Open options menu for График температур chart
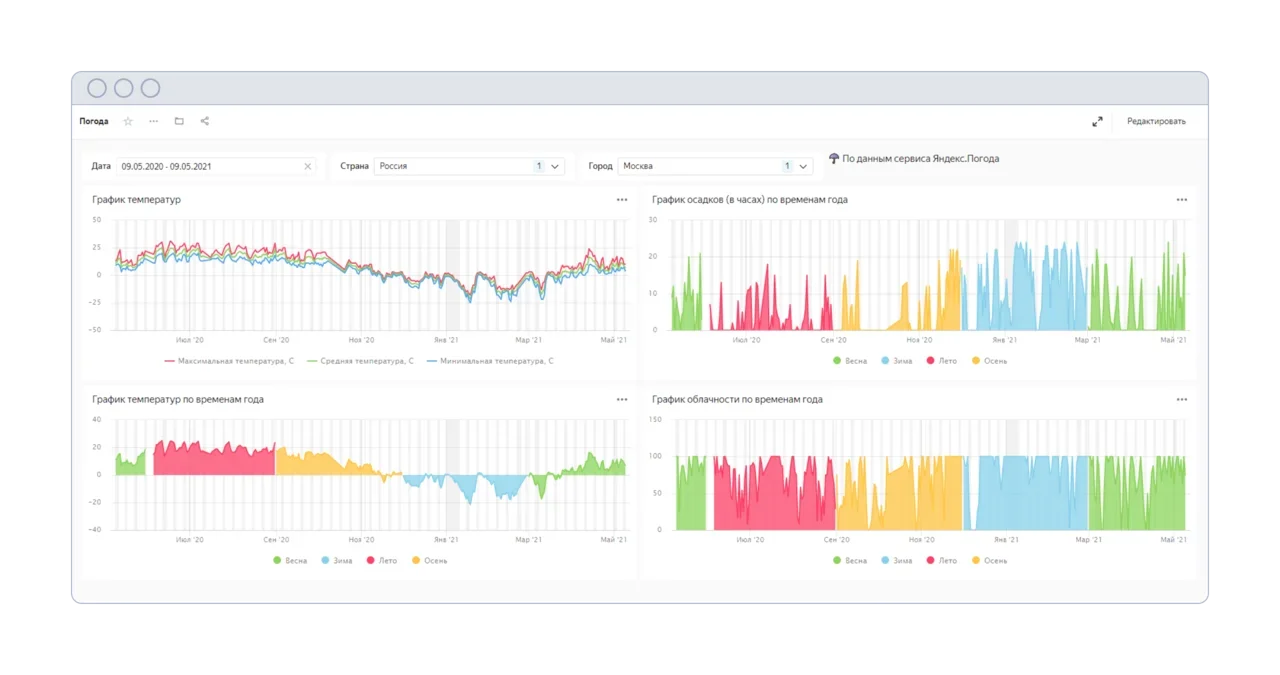 pyautogui.click(x=622, y=200)
